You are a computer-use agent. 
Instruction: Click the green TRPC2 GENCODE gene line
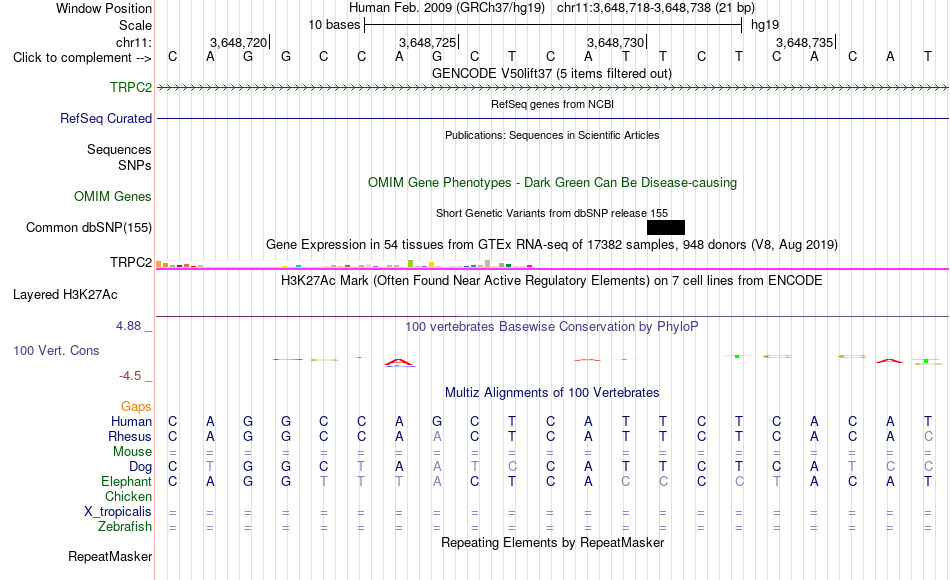click(552, 88)
